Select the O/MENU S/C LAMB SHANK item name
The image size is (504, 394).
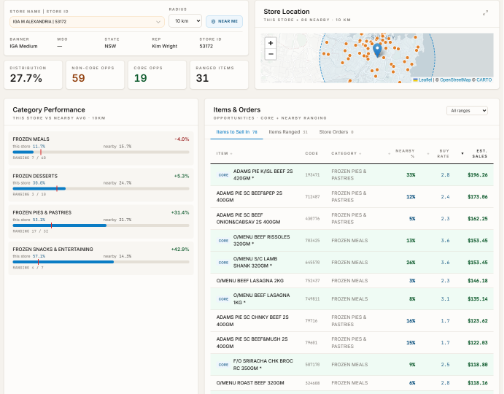pyautogui.click(x=255, y=262)
